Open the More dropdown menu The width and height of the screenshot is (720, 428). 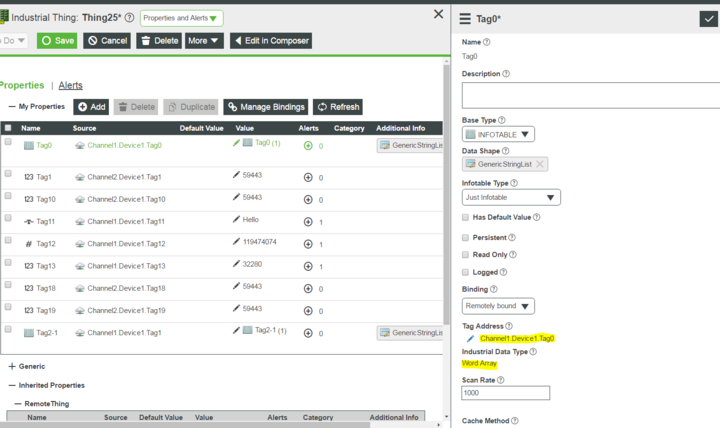click(x=204, y=41)
